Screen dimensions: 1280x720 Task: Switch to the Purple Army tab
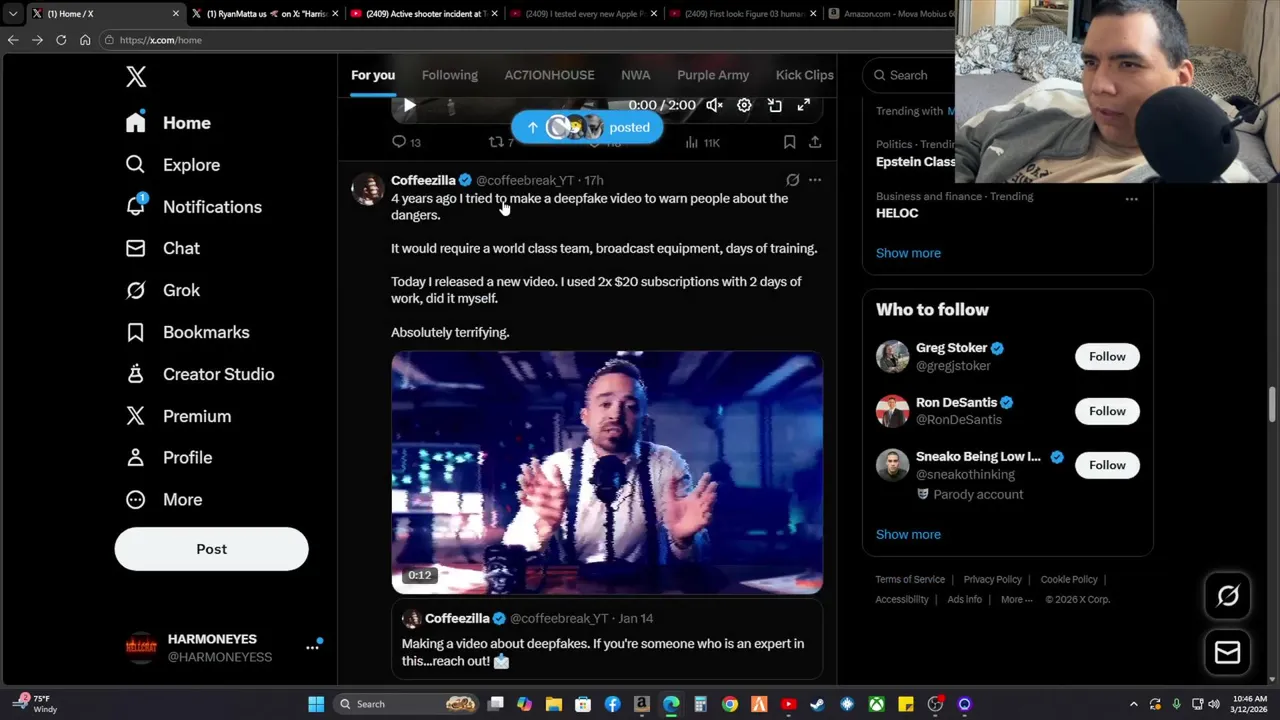pos(713,75)
